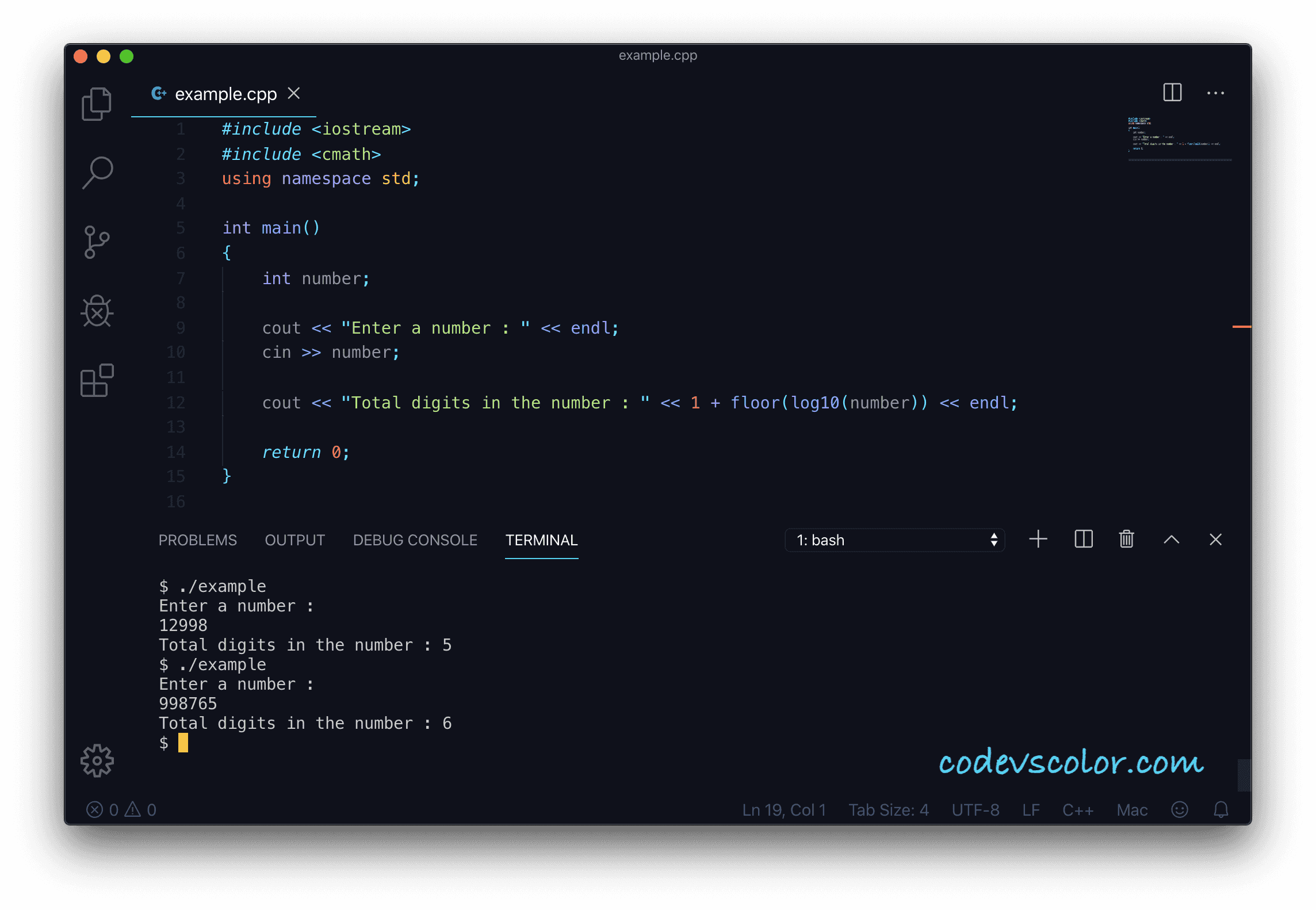The height and width of the screenshot is (910, 1316).
Task: Open the Manage gear icon
Action: coord(97,760)
